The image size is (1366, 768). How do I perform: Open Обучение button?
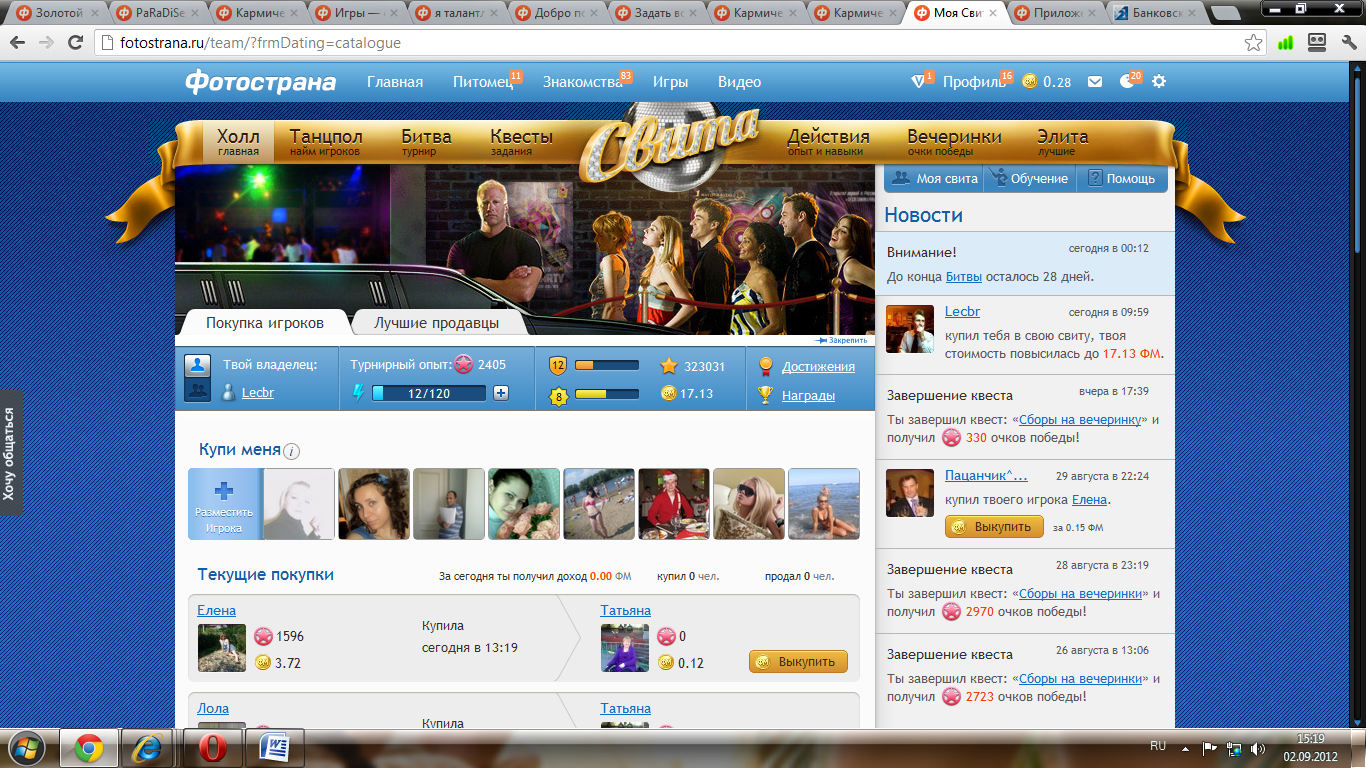click(x=1029, y=178)
